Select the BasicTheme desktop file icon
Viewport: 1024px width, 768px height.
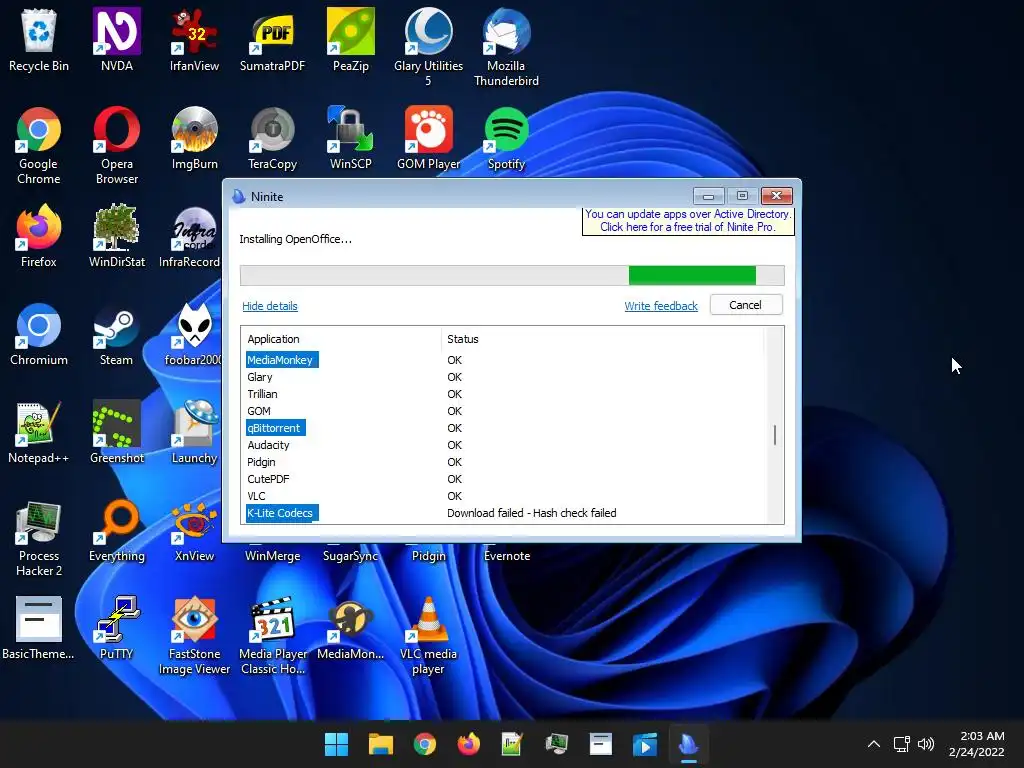pos(39,628)
